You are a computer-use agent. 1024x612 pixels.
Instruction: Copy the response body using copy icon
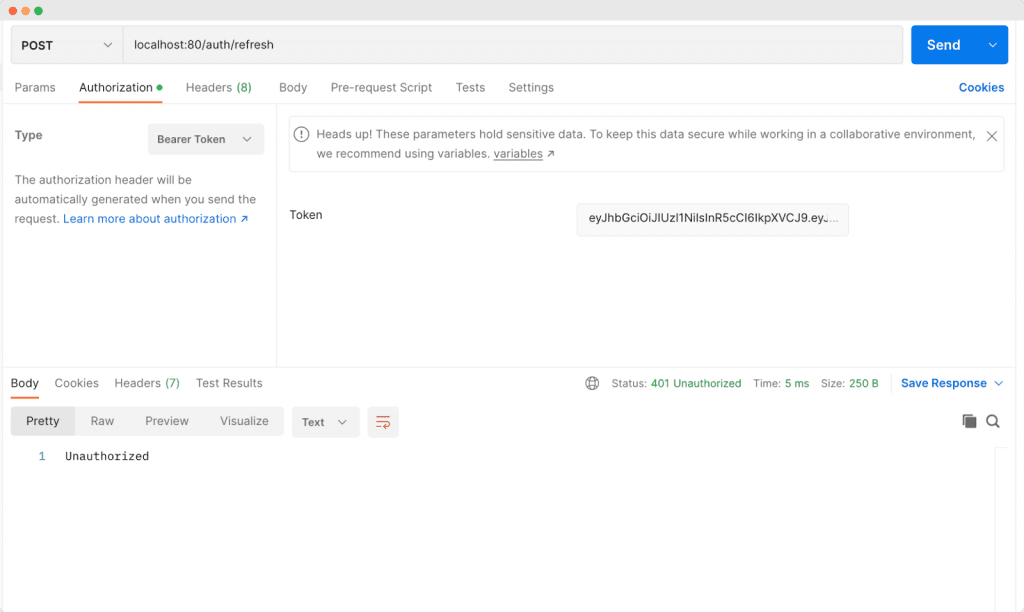[x=968, y=421]
